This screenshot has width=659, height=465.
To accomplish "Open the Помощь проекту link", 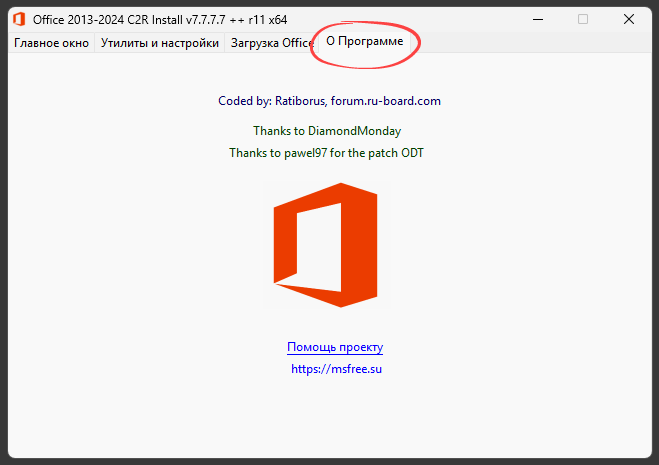I will click(335, 347).
